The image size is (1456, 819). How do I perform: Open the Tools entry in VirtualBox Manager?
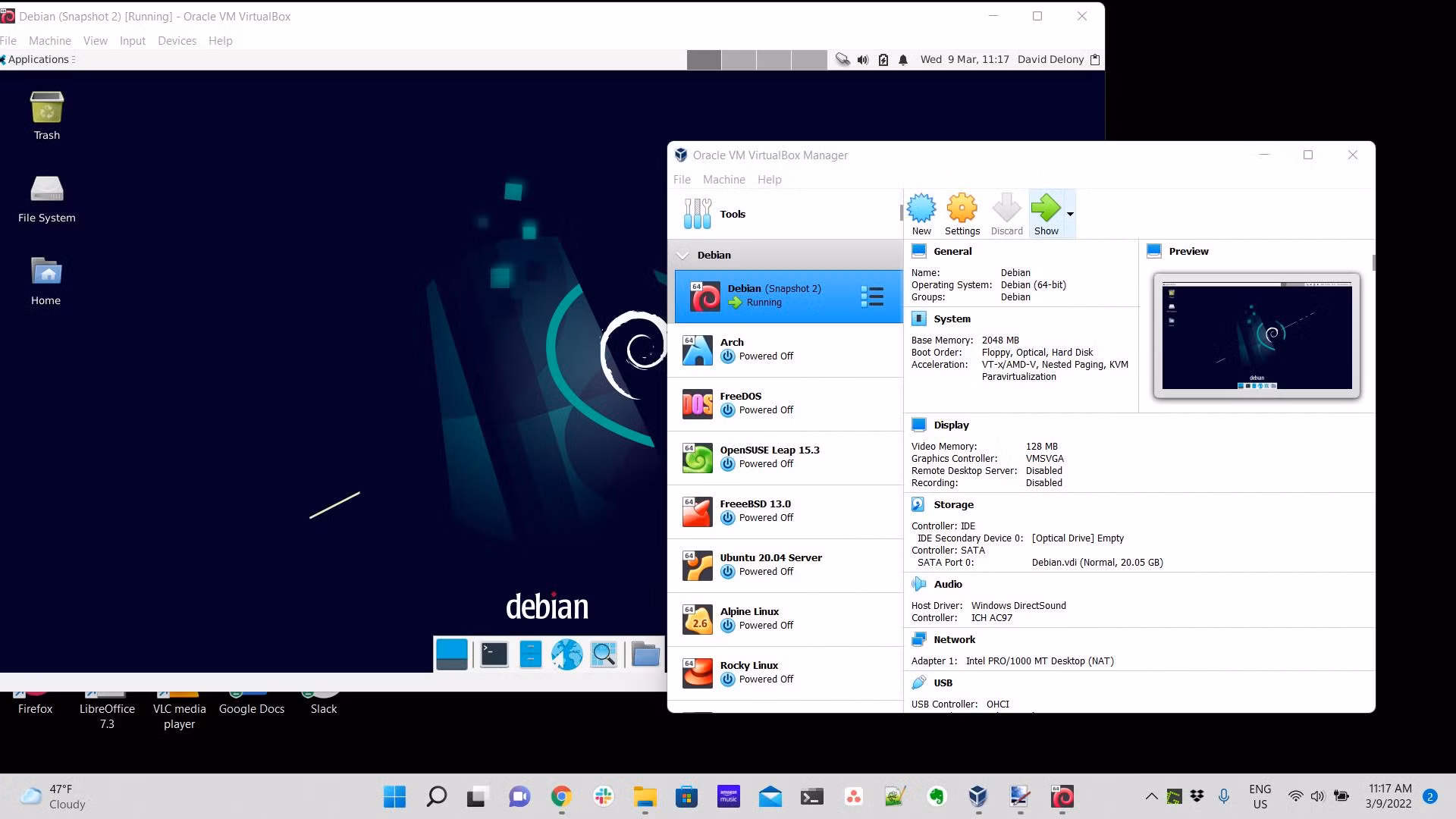(x=786, y=214)
